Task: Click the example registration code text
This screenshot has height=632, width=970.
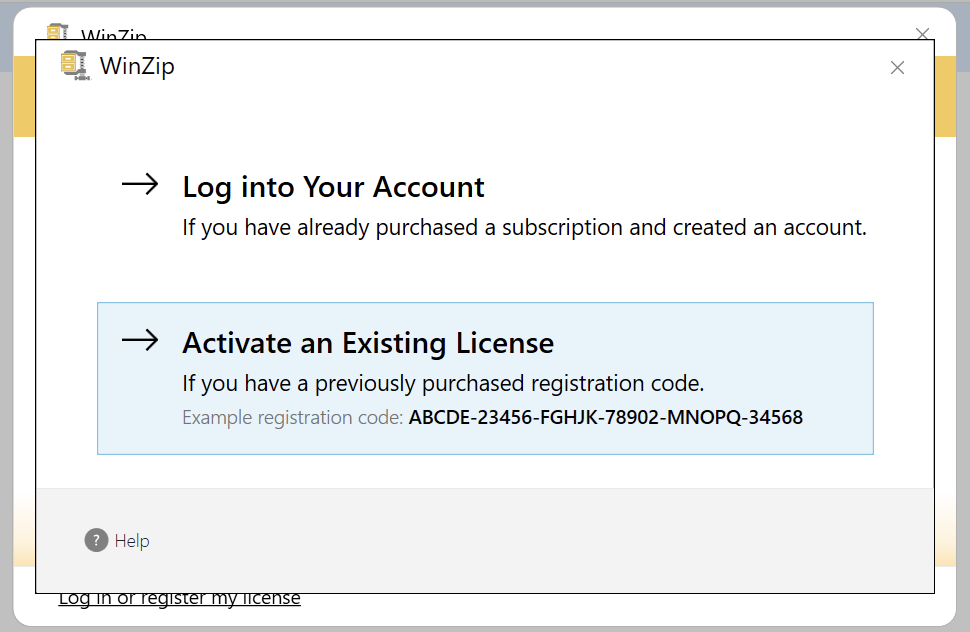Action: (x=494, y=417)
